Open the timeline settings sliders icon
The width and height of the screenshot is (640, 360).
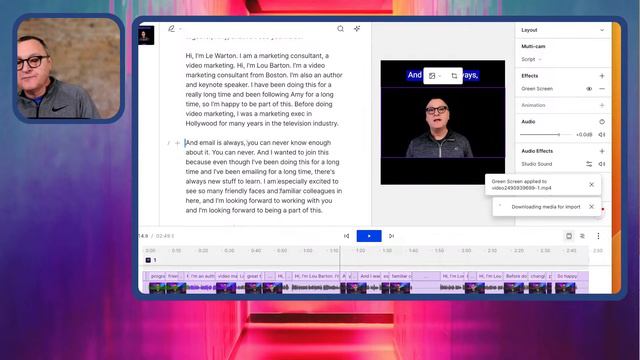582,236
